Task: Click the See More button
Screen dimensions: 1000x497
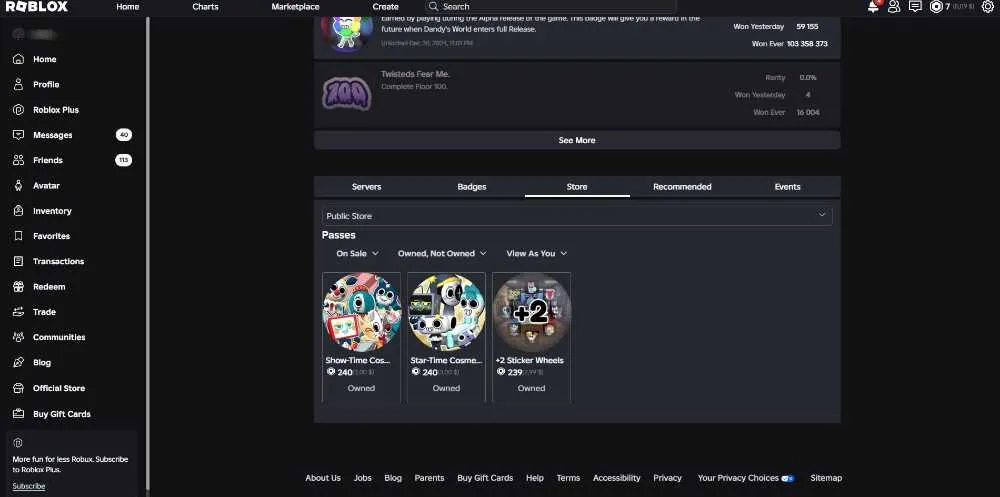Action: [577, 140]
